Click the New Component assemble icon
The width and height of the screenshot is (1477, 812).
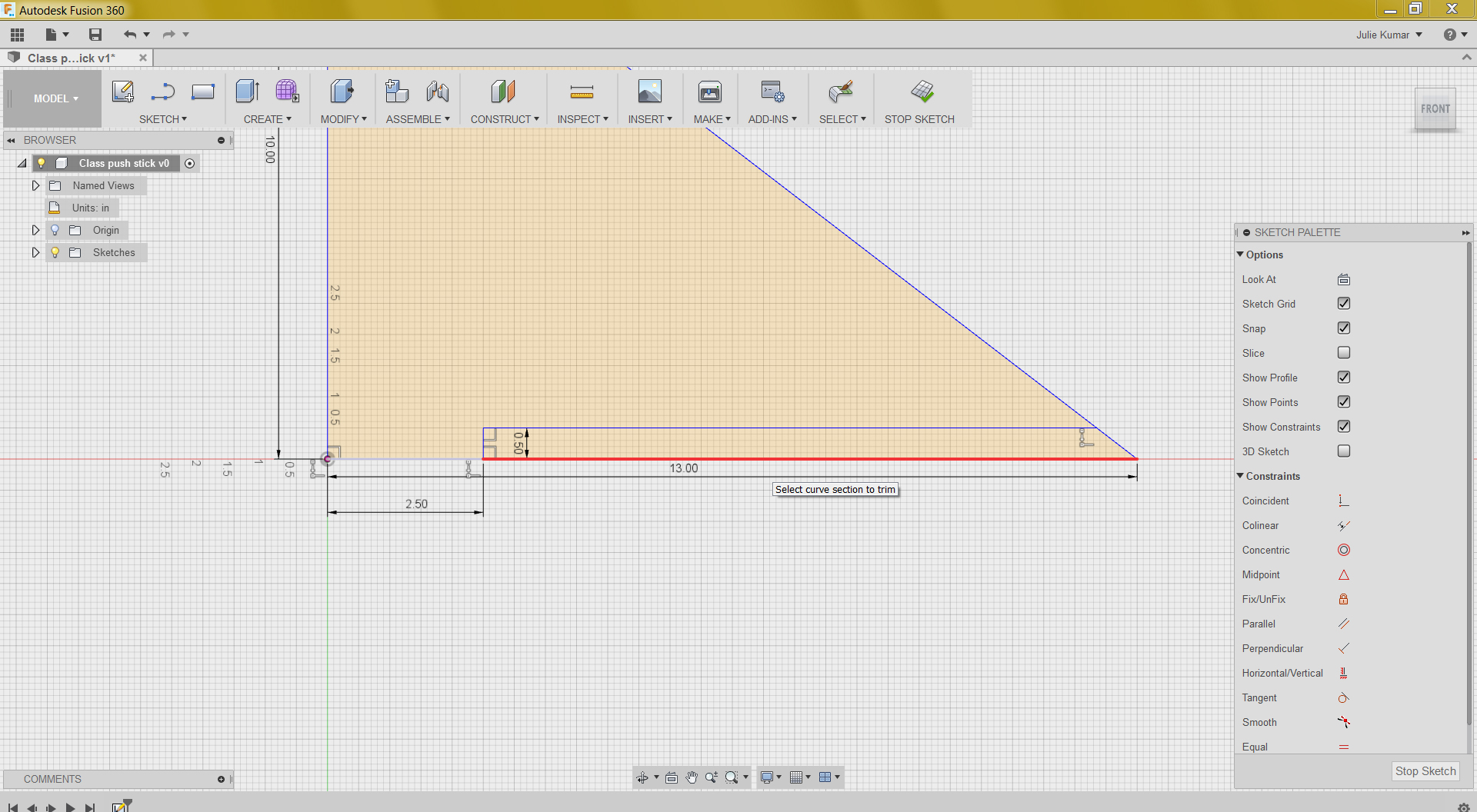tap(397, 92)
